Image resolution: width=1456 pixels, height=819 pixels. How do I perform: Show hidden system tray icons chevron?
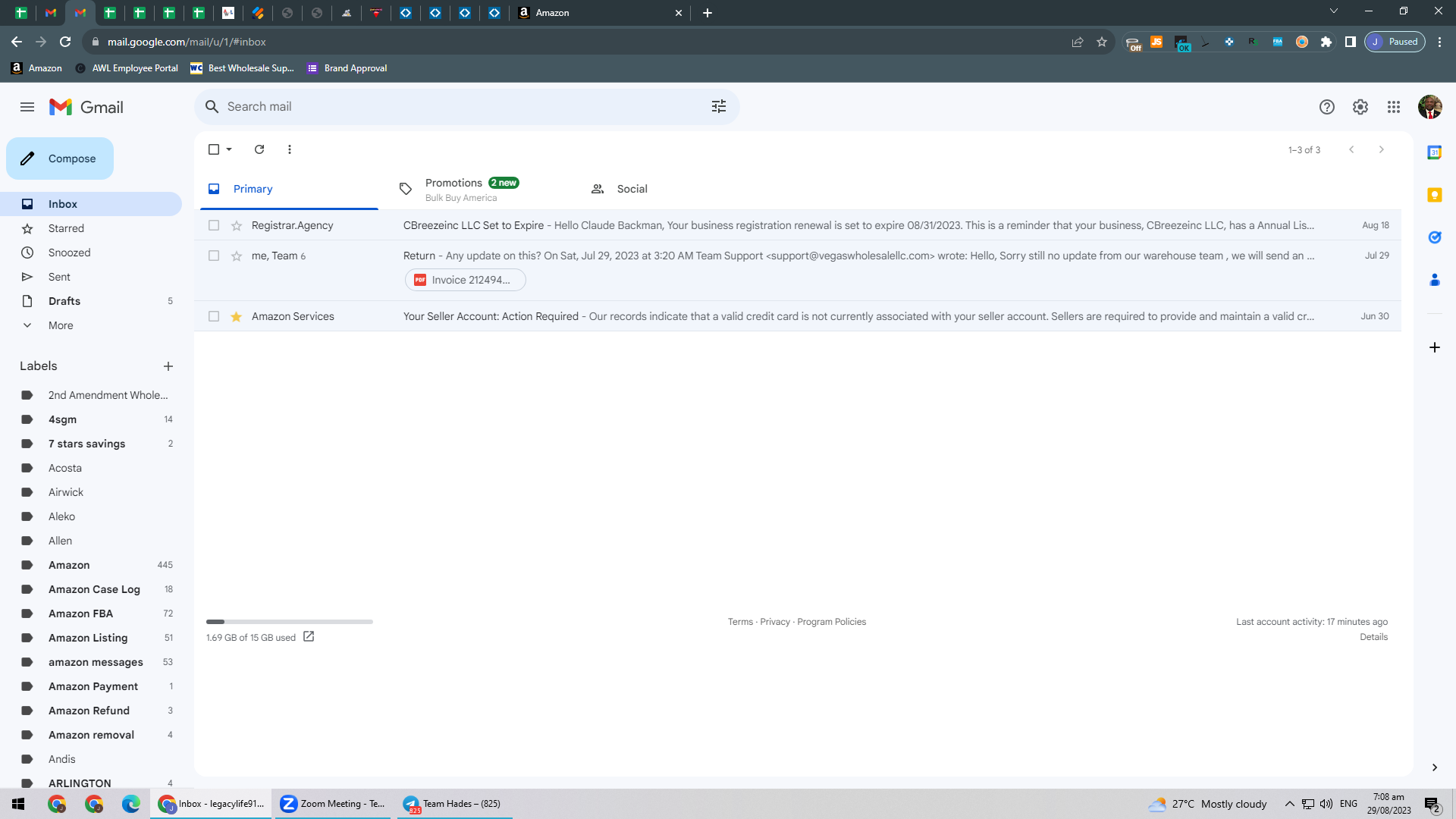(1289, 804)
